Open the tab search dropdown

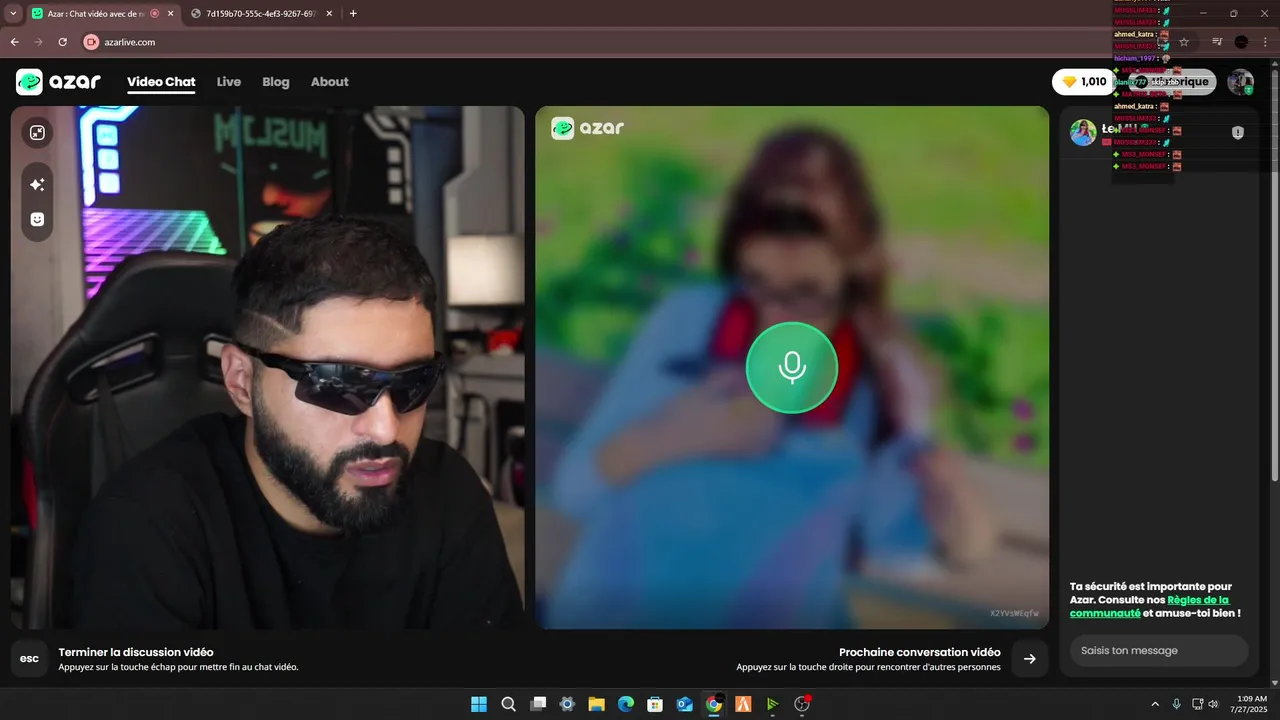click(13, 13)
